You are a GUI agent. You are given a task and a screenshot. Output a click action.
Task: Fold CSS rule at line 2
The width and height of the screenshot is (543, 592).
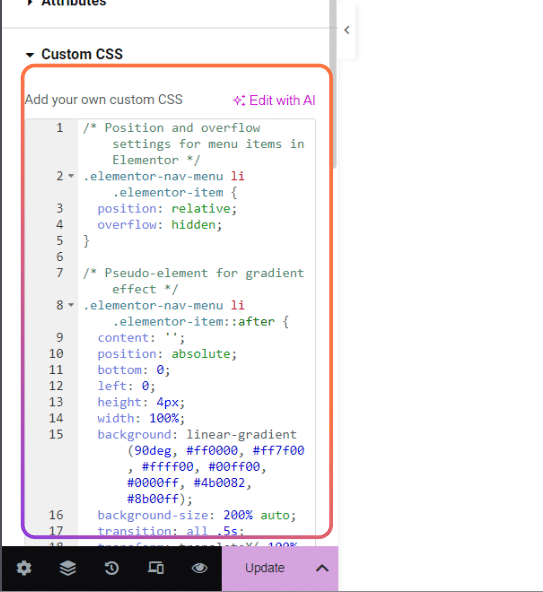(71, 176)
